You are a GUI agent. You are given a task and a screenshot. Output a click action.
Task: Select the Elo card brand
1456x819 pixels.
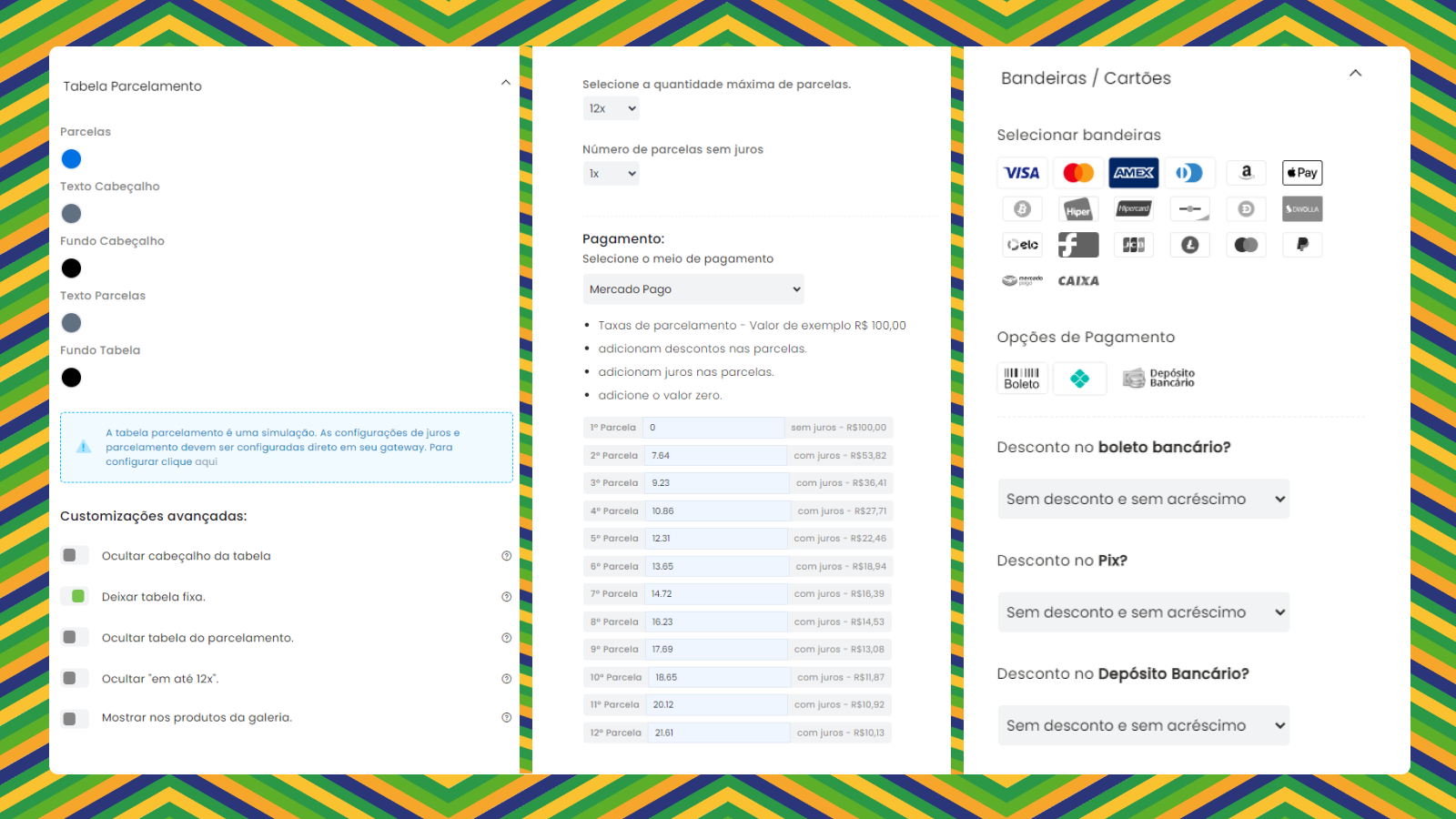[x=1022, y=245]
